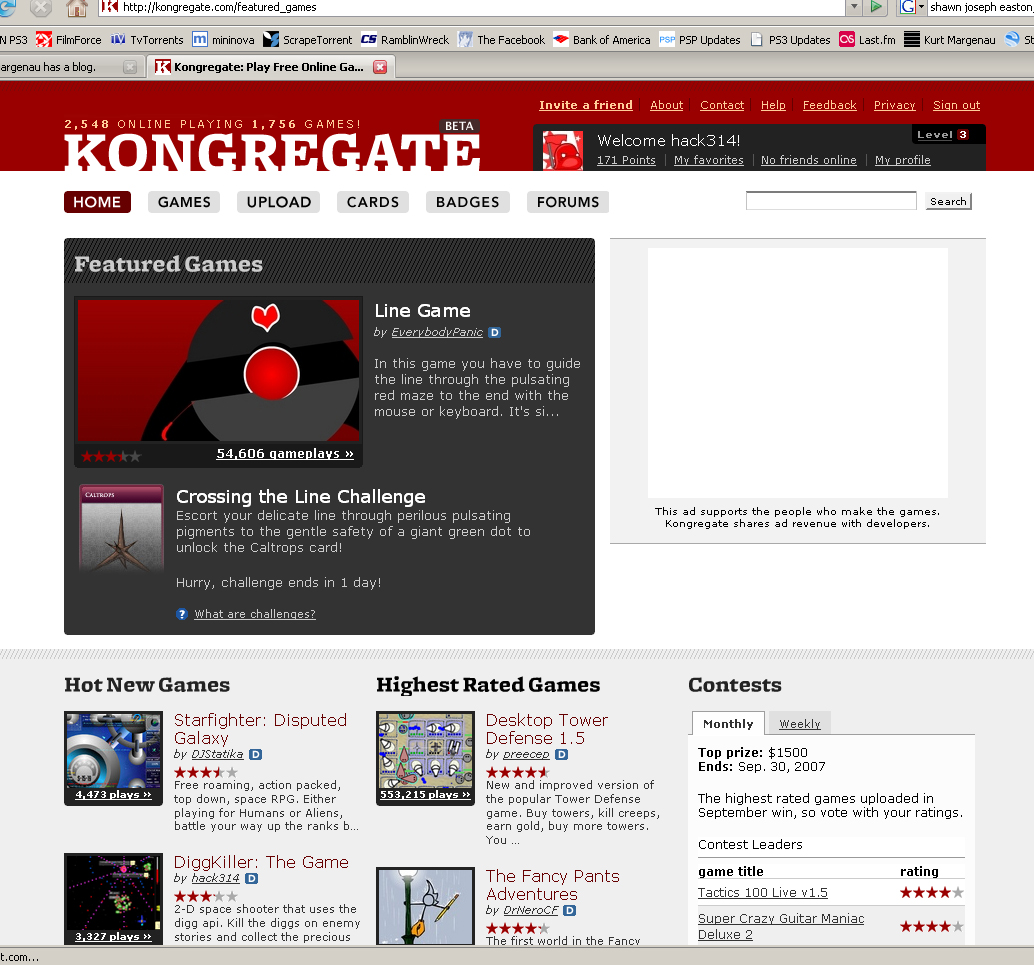Open the Kurt Margenau bookmark

coord(949,40)
